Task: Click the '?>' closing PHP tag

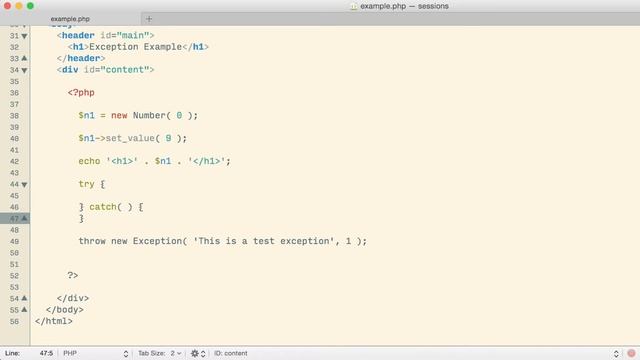Action: pyautogui.click(x=73, y=276)
